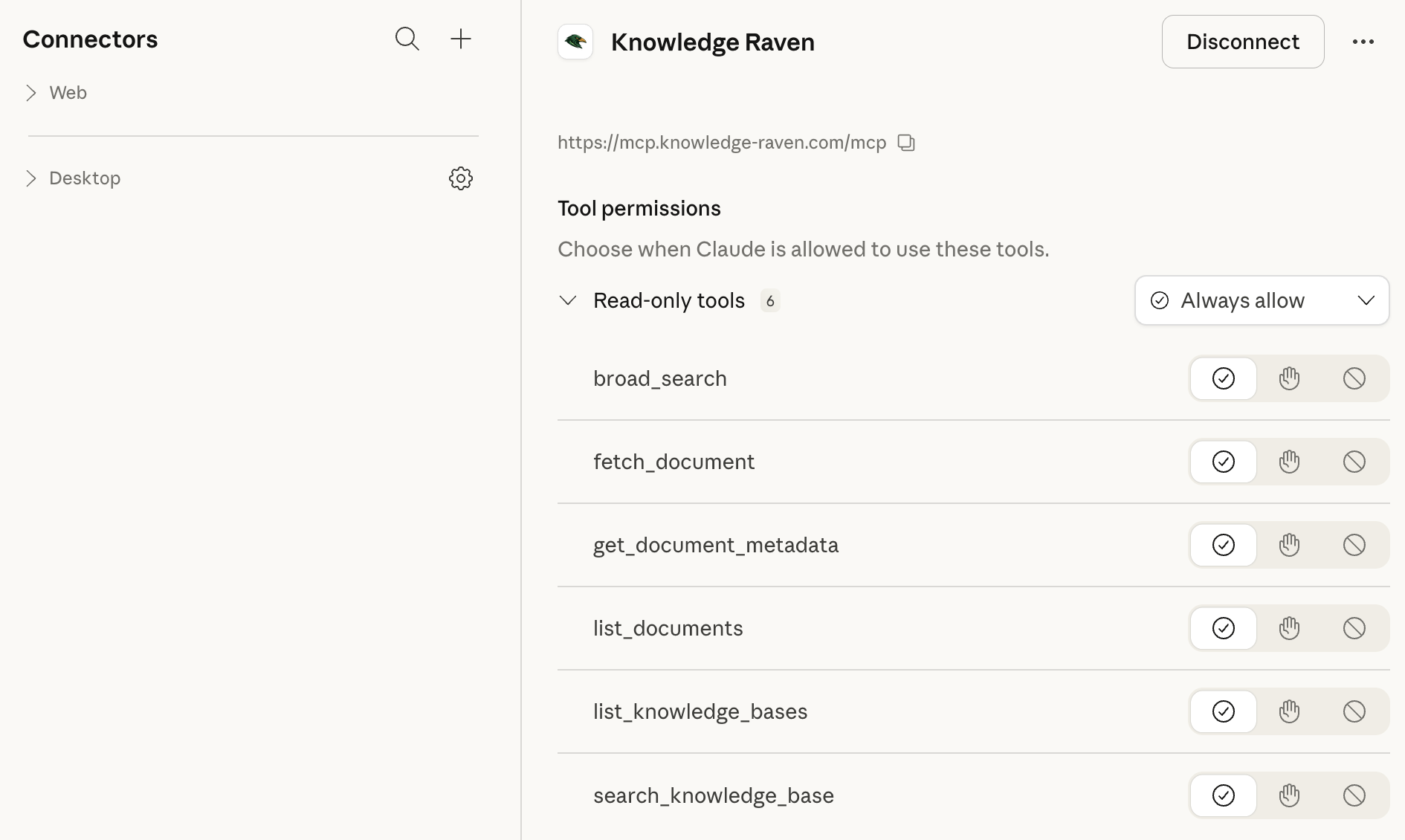
Task: Copy the MCP server URL
Action: tap(906, 142)
